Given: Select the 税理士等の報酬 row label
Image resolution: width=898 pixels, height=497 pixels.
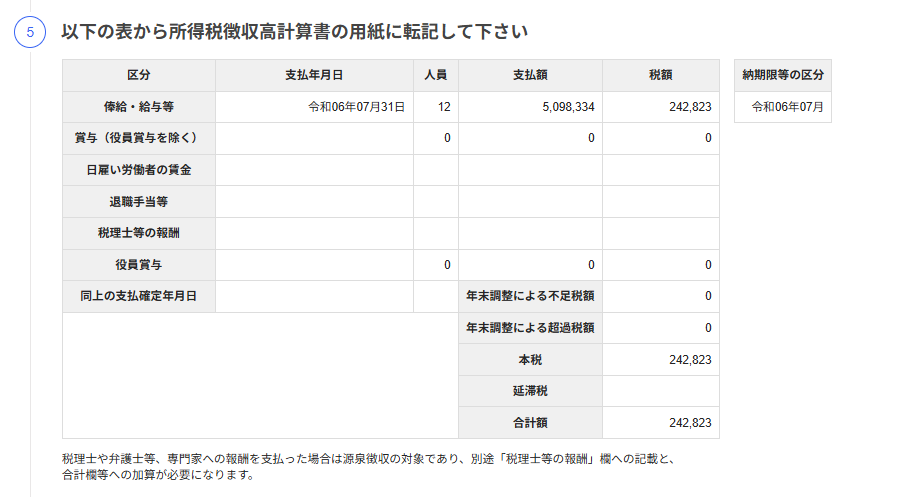Looking at the screenshot, I should coord(139,233).
